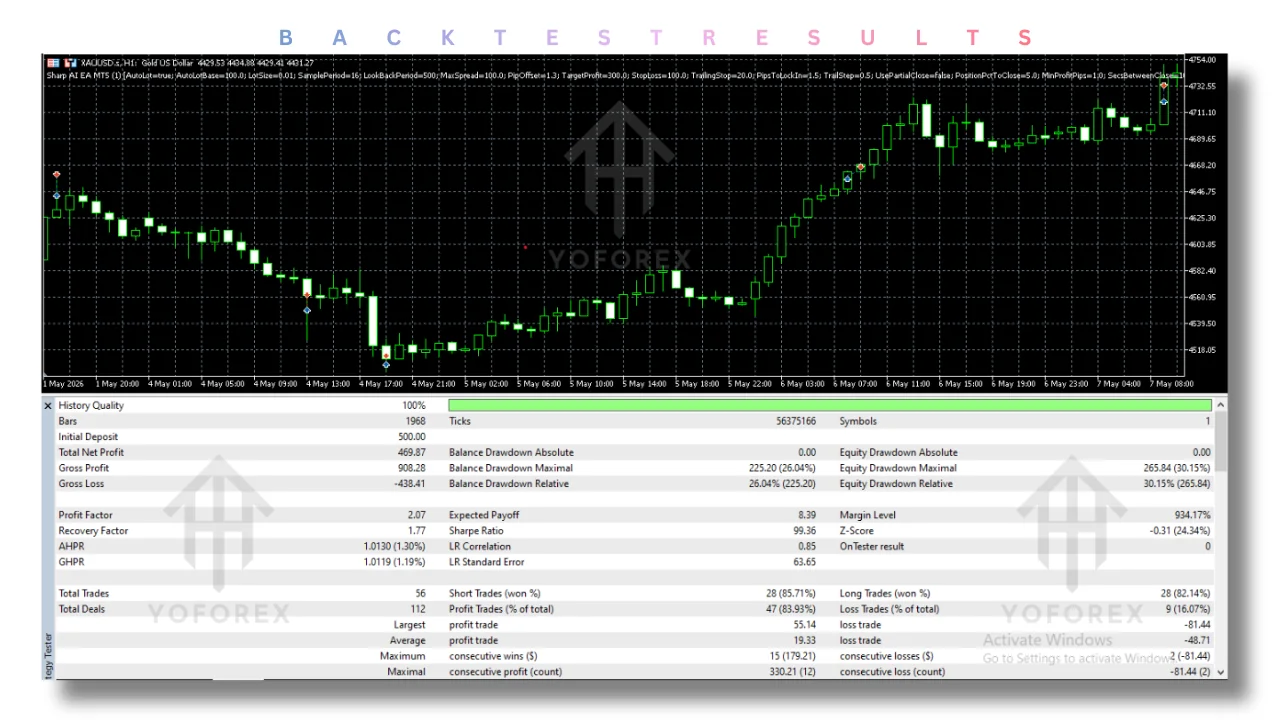Click the results scrollbar up arrow
The width and height of the screenshot is (1280, 720).
pos(1221,406)
